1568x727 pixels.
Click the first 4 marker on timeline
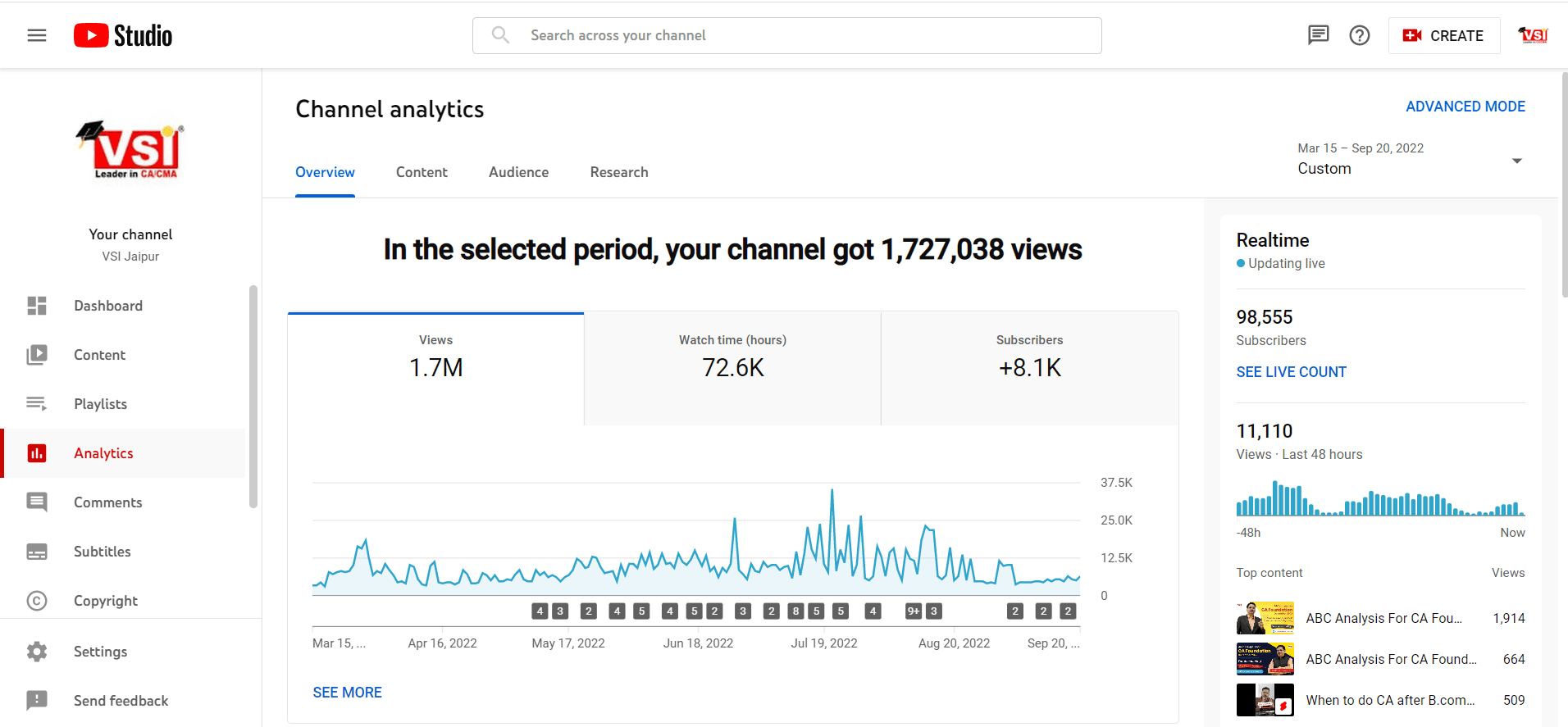pyautogui.click(x=540, y=611)
